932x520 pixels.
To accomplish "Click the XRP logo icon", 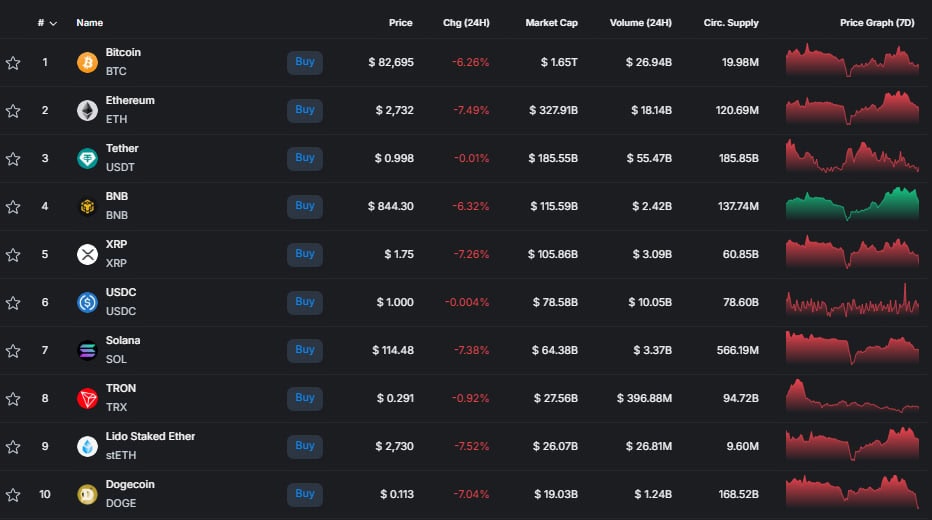I will (x=88, y=255).
